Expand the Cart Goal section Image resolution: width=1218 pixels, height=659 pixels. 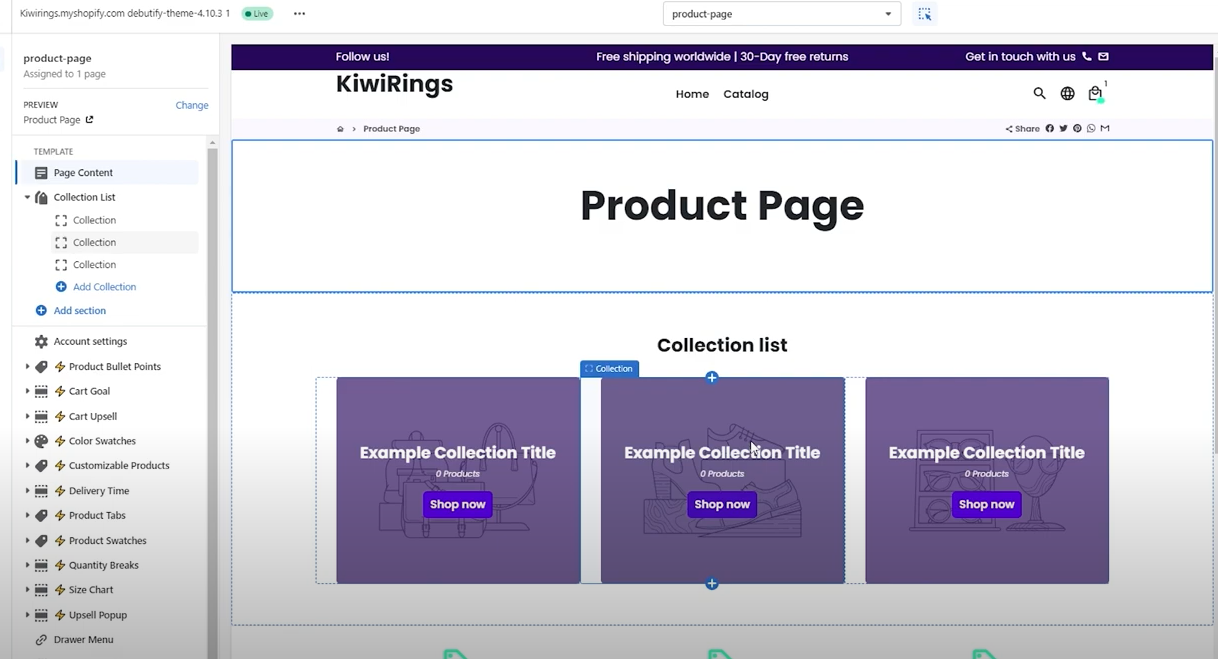[x=27, y=392]
